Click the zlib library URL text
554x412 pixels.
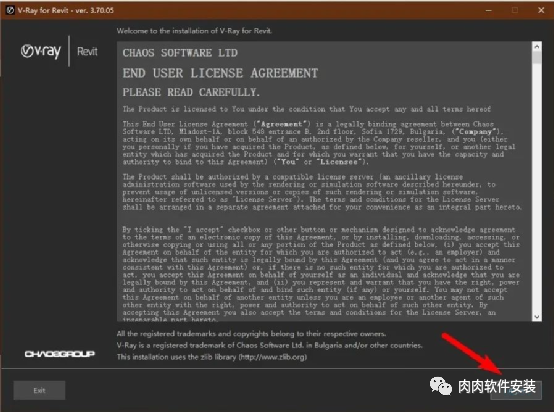[x=273, y=357]
